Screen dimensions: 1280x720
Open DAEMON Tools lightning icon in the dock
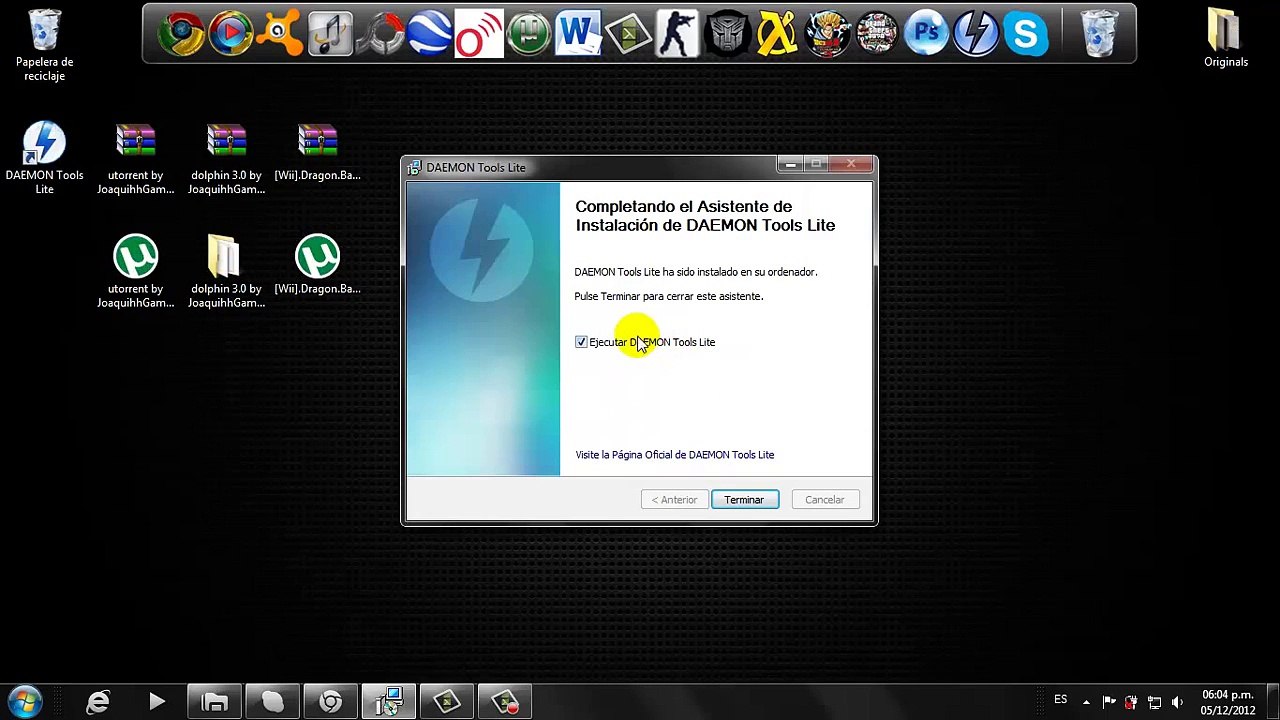coord(975,34)
